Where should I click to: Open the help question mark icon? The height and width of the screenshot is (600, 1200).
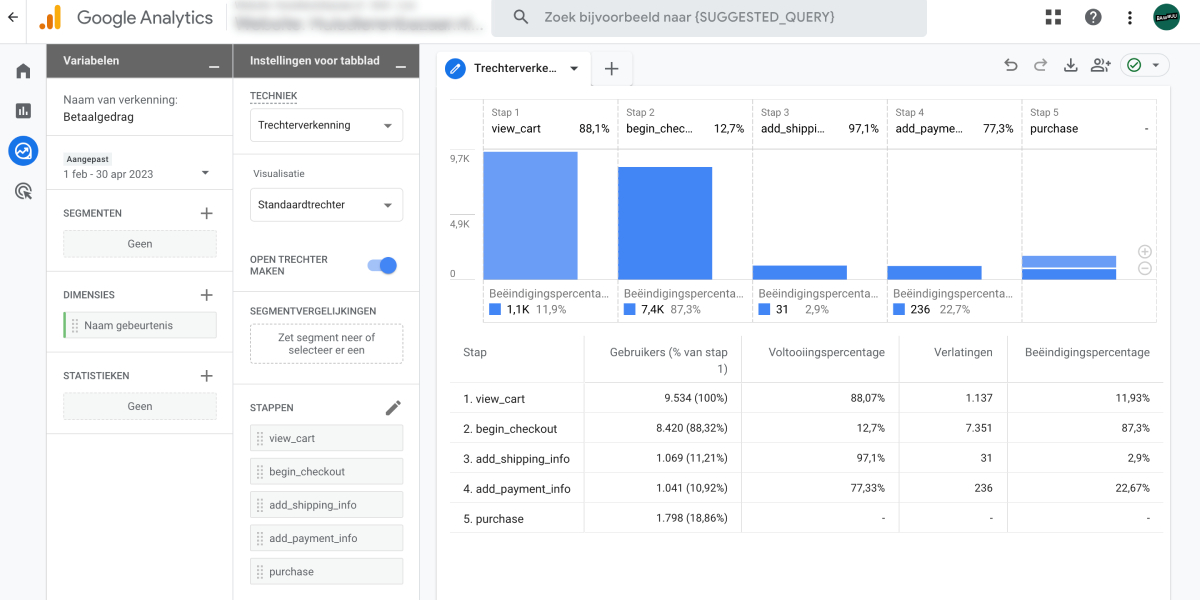(1093, 17)
